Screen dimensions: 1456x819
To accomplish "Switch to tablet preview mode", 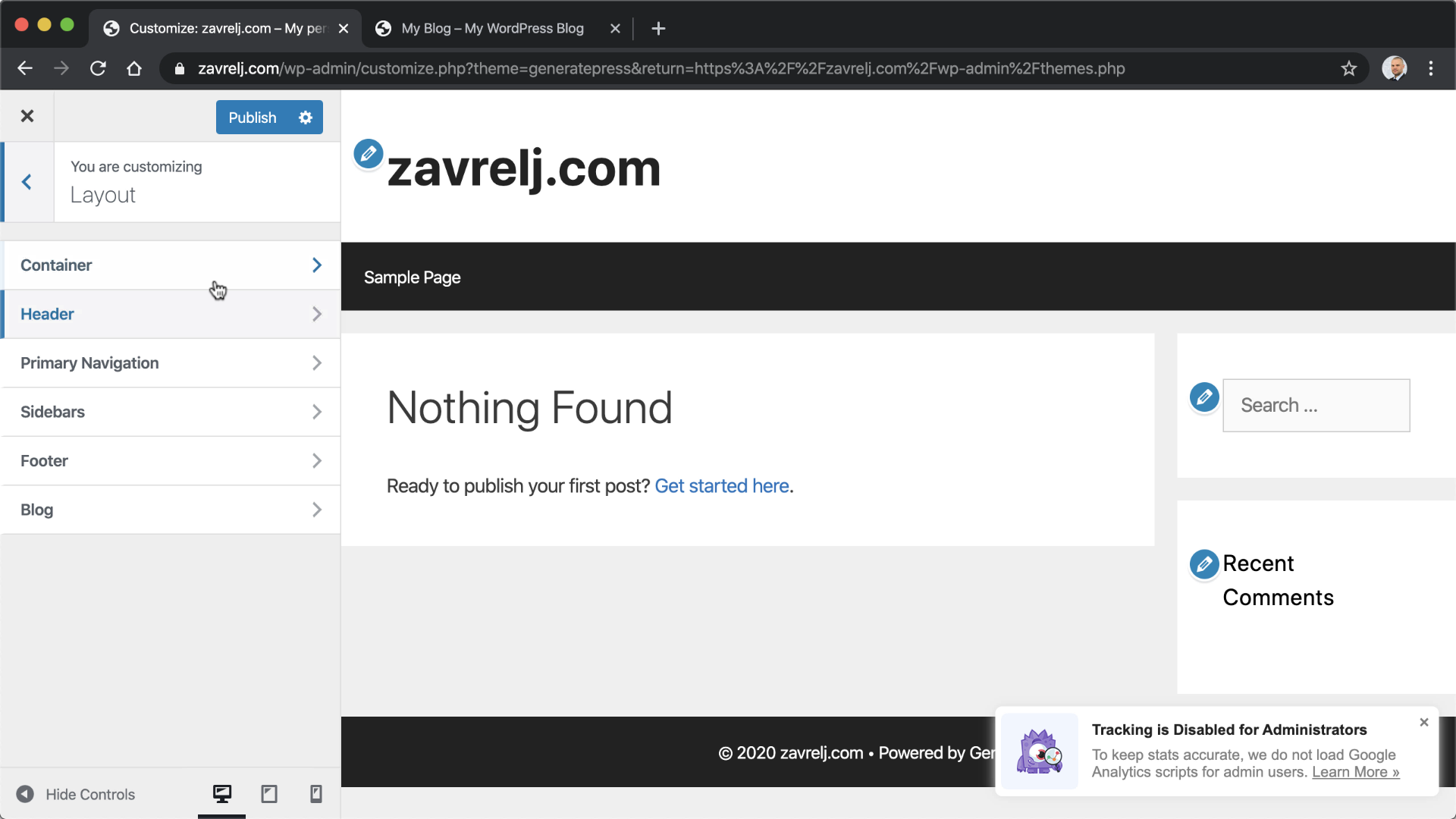I will click(x=269, y=794).
